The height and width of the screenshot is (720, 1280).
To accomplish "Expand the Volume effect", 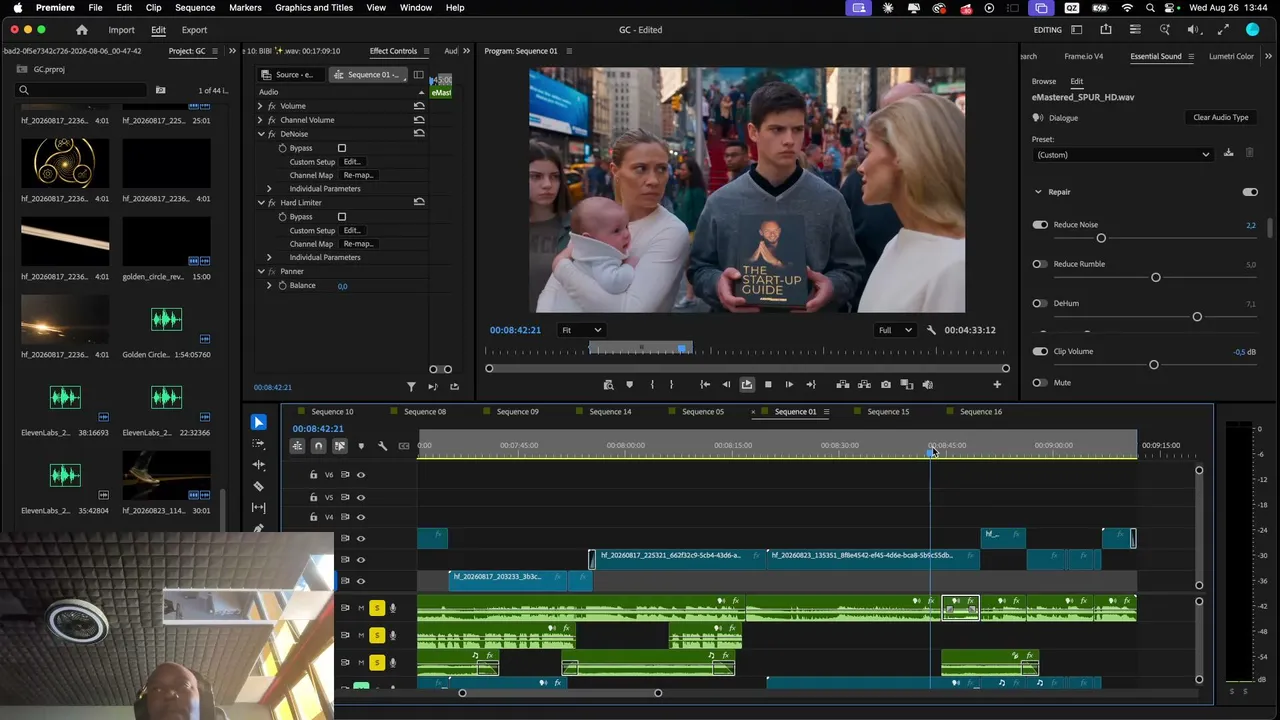I will click(x=261, y=106).
